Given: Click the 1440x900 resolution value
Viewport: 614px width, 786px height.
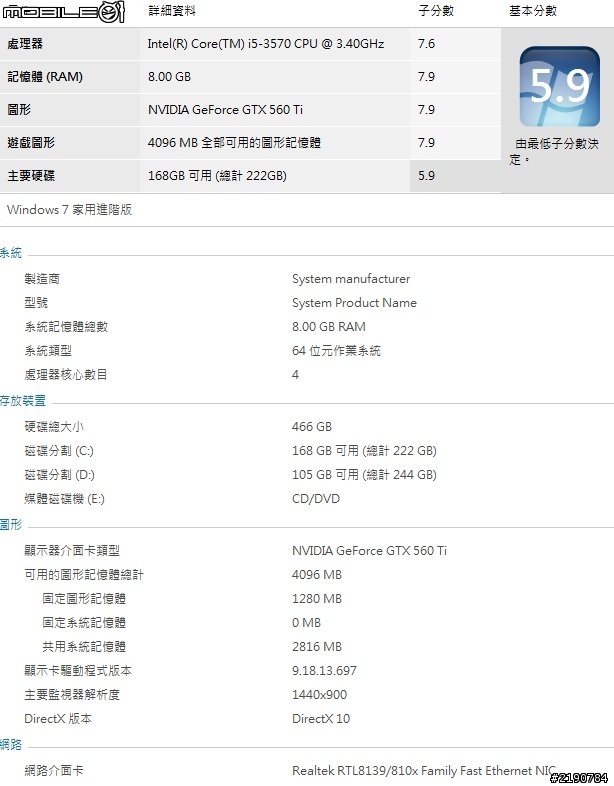Looking at the screenshot, I should pyautogui.click(x=319, y=695).
